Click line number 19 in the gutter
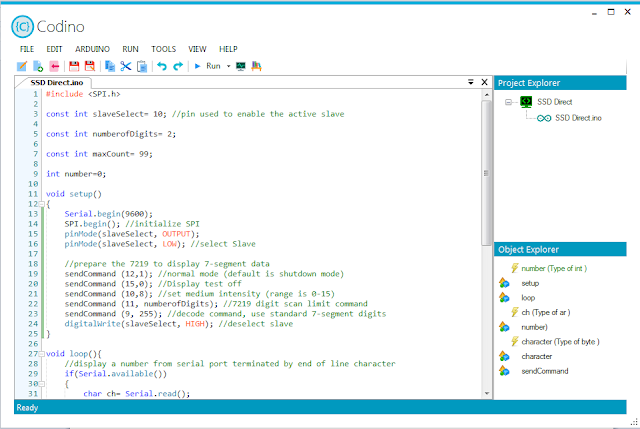Screen dimensions: 640x429 point(33,274)
